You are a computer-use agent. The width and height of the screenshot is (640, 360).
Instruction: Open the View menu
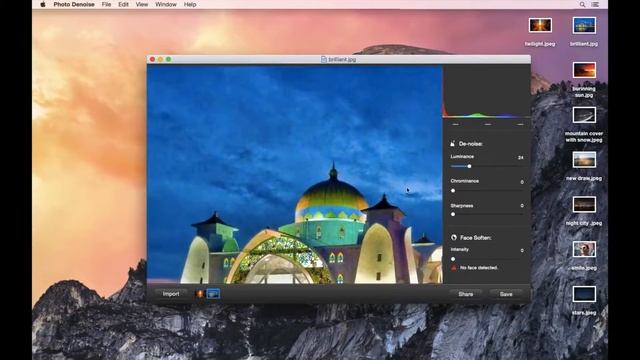point(142,4)
